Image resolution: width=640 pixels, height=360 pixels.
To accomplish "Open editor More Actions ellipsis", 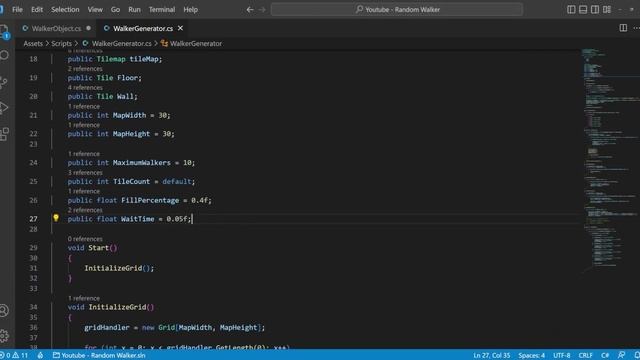I will click(x=636, y=28).
